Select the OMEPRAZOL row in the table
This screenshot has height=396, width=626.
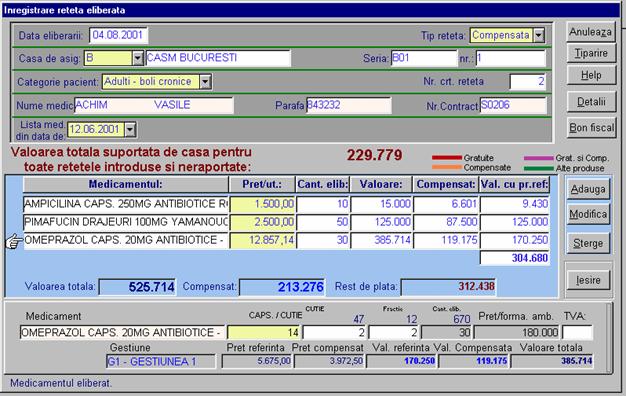click(126, 240)
